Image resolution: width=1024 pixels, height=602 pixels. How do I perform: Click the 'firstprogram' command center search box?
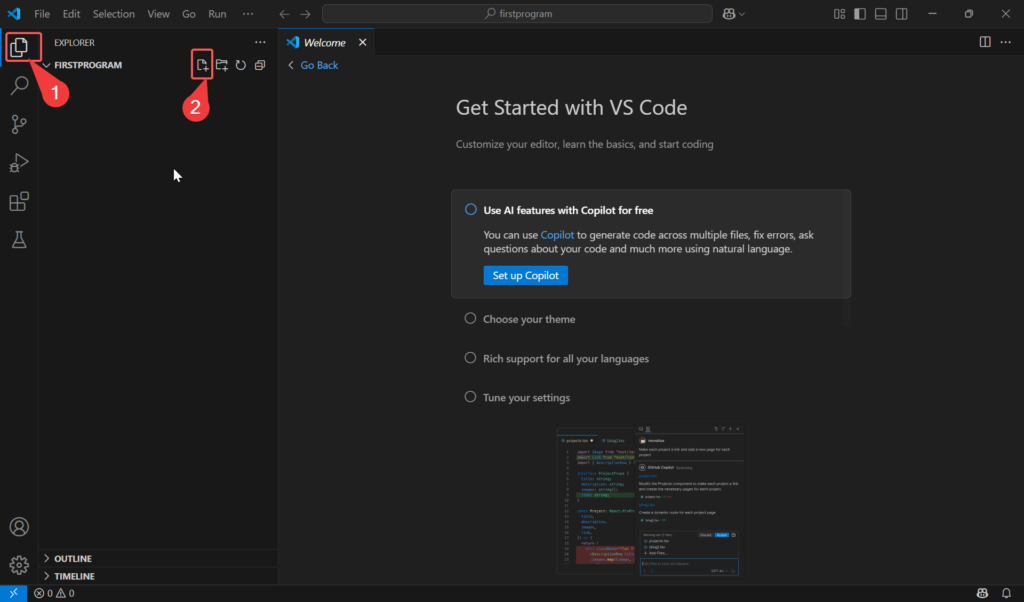(x=517, y=14)
